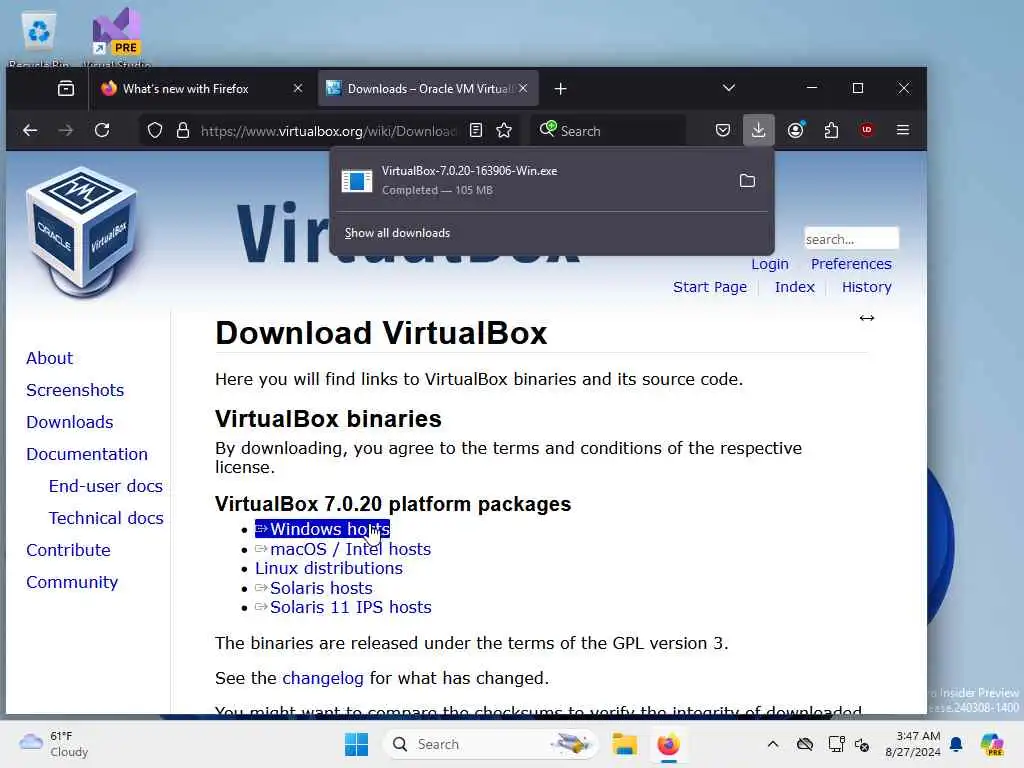Open Linux distributions link
Viewport: 1024px width, 768px height.
[328, 568]
